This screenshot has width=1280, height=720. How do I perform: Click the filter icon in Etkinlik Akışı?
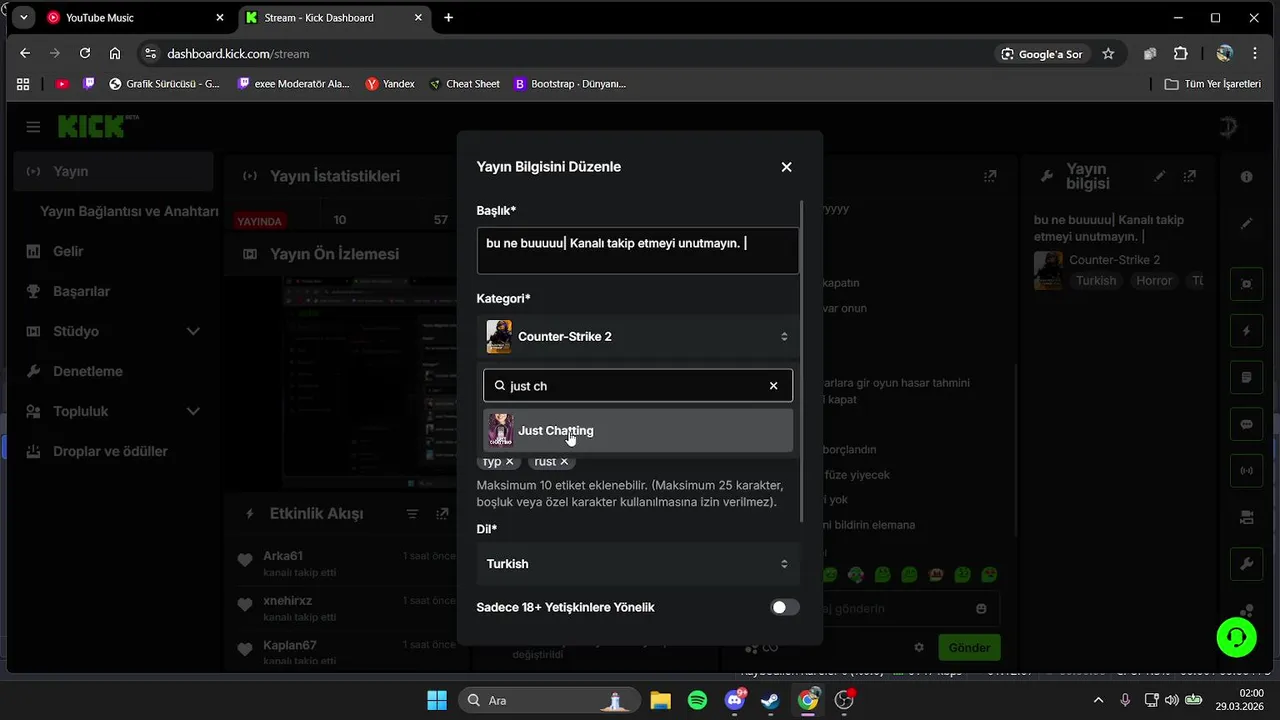pos(412,514)
